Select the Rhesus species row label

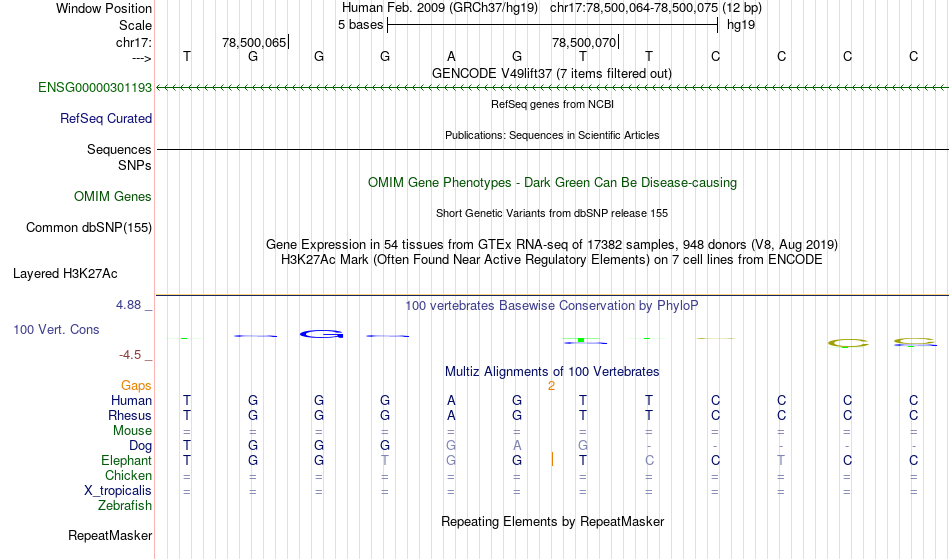tap(130, 415)
